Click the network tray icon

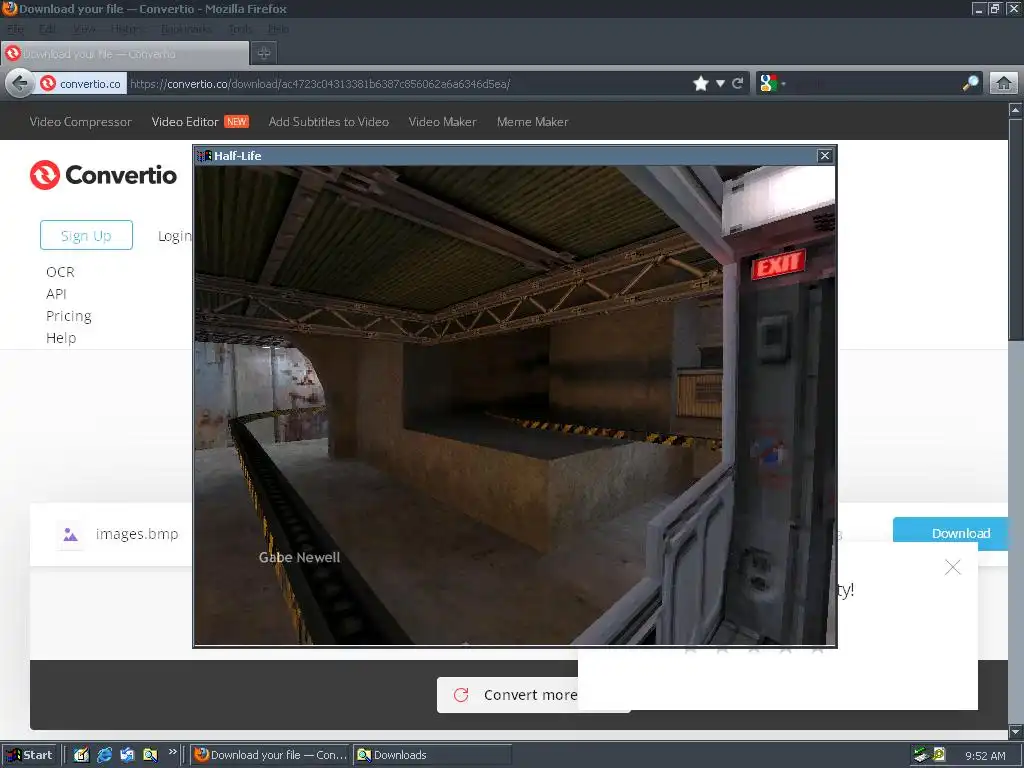(x=921, y=756)
